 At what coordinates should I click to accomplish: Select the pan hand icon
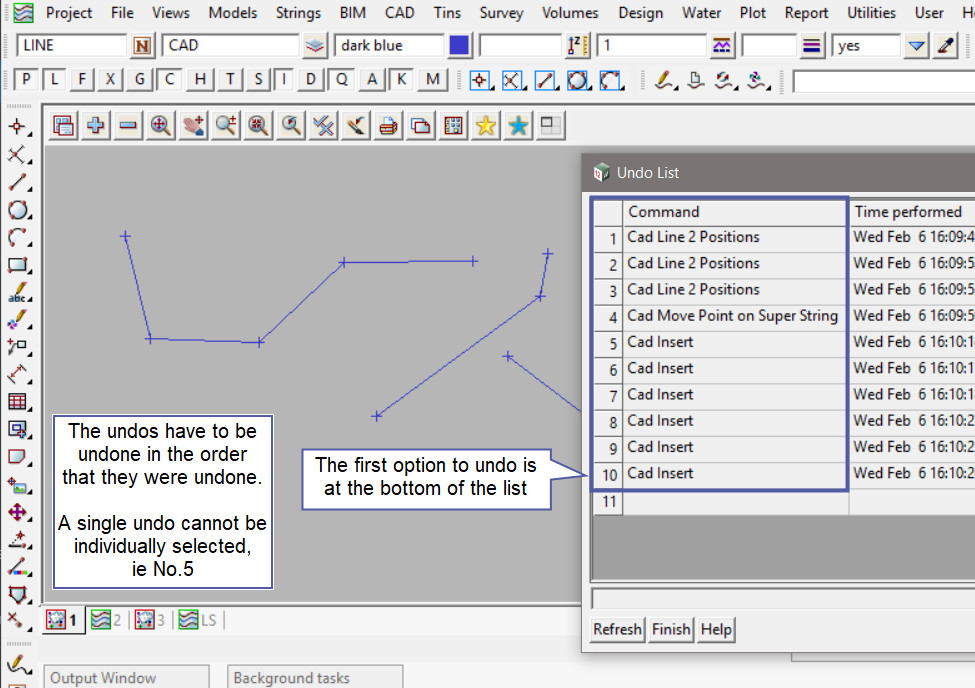[193, 126]
